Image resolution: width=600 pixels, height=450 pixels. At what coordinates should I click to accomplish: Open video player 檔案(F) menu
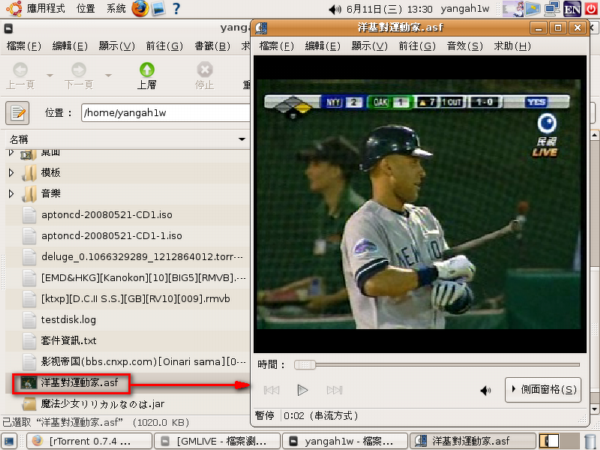click(x=276, y=46)
